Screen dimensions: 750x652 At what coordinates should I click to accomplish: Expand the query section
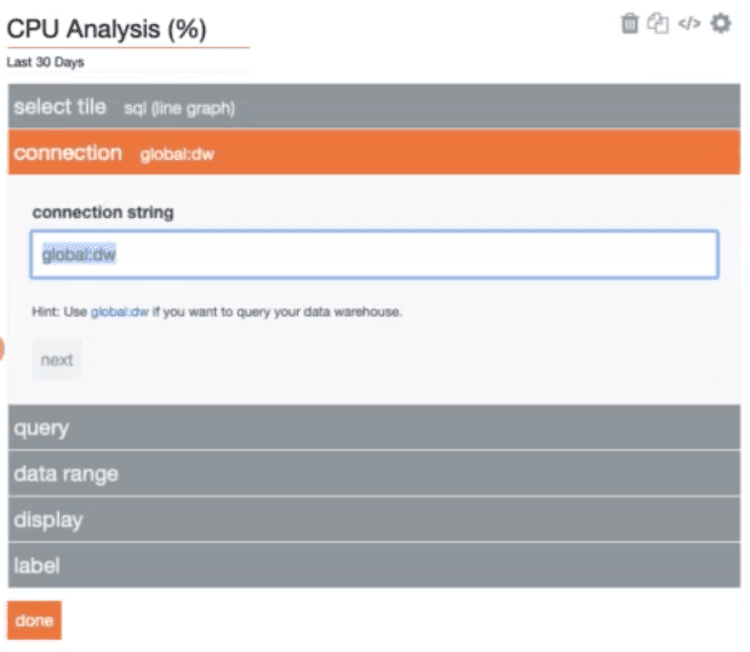tap(374, 428)
